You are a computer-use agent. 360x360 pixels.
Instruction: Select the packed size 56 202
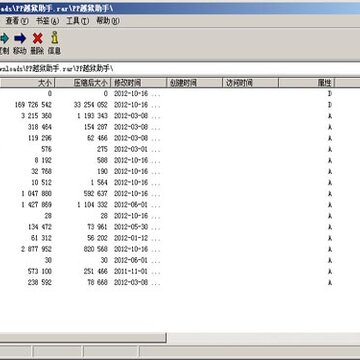click(98, 238)
